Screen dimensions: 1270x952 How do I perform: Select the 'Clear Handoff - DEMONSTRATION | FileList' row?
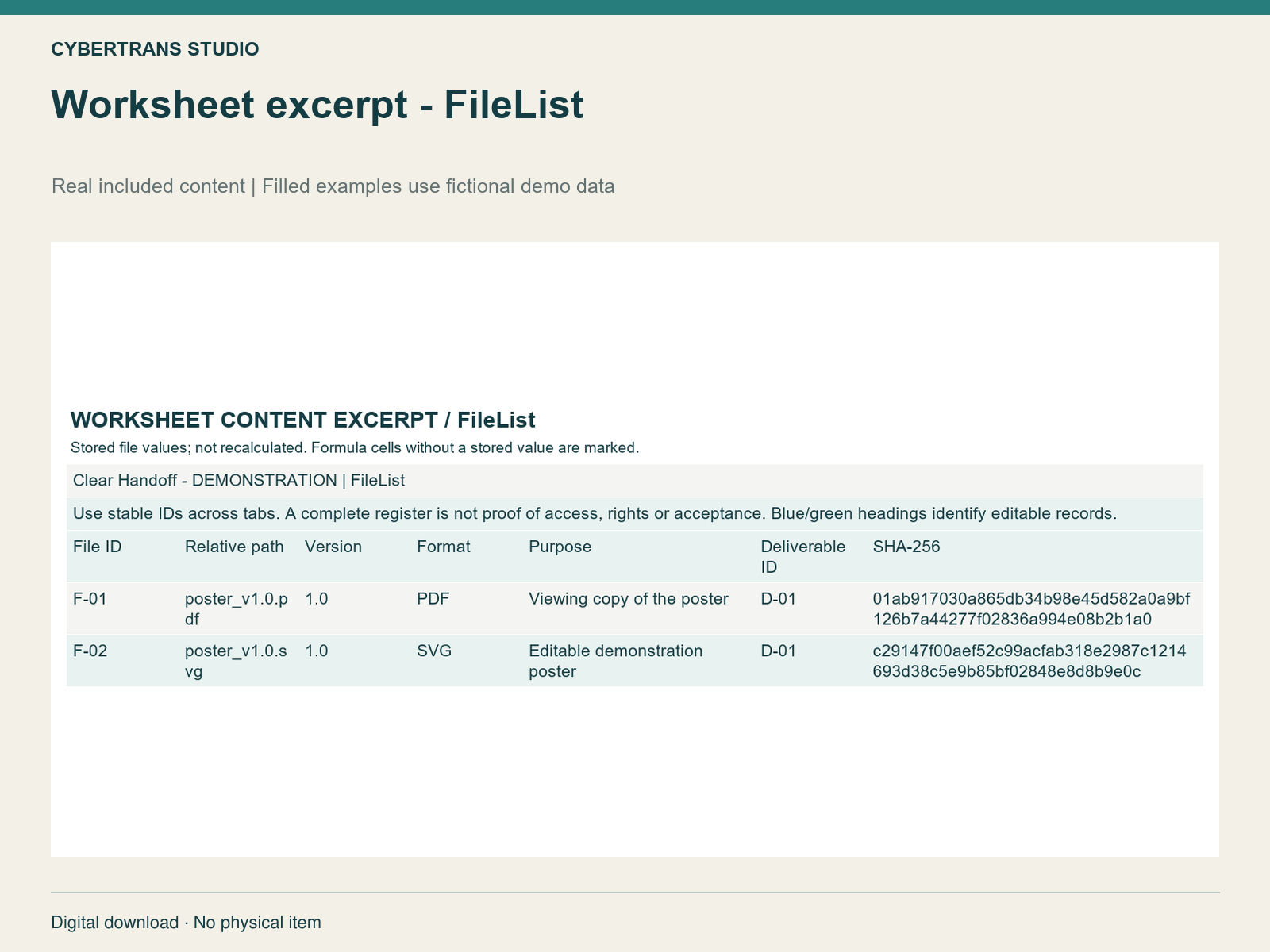[x=635, y=481]
